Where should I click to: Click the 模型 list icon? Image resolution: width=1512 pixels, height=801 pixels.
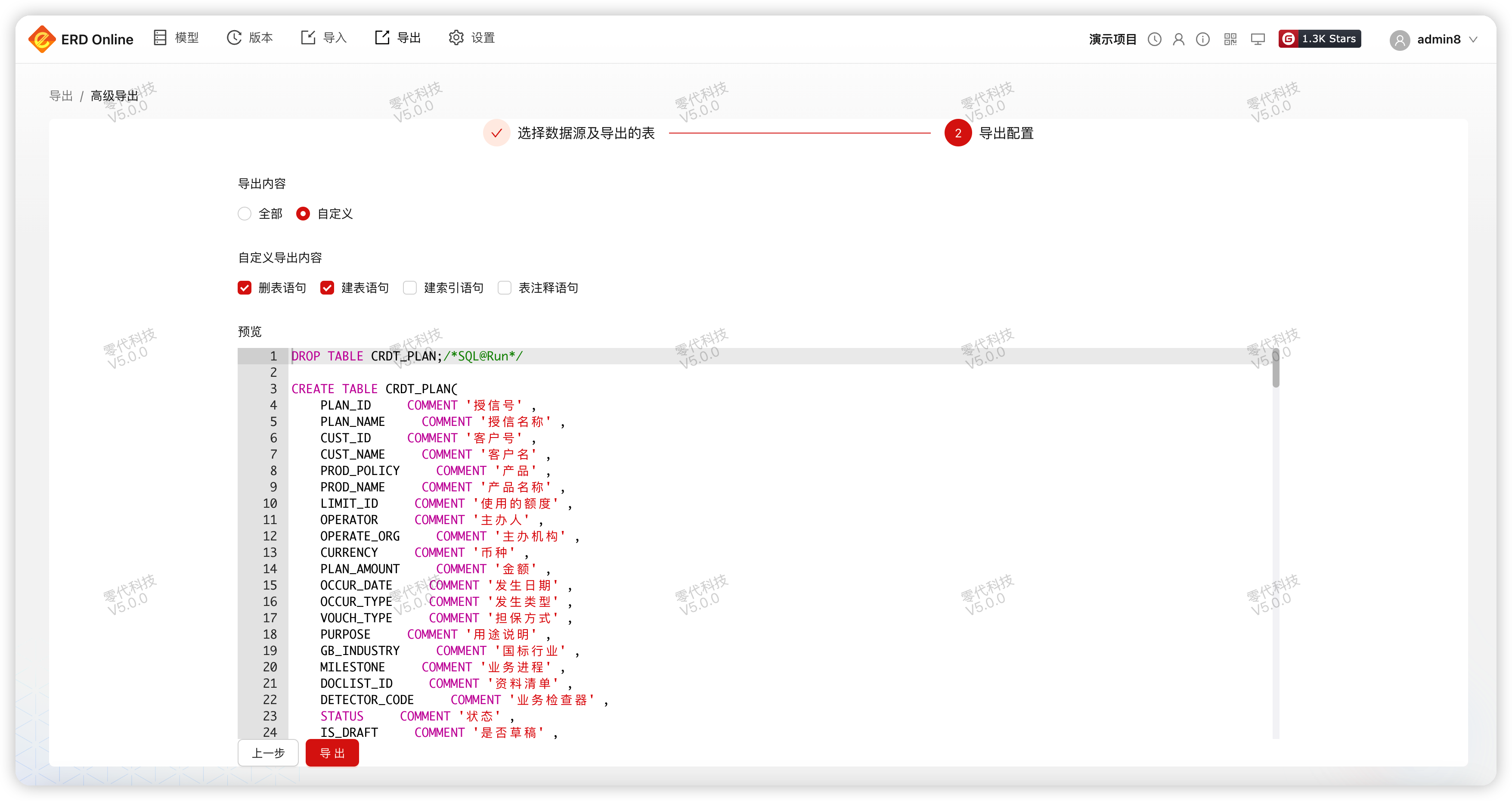point(160,37)
